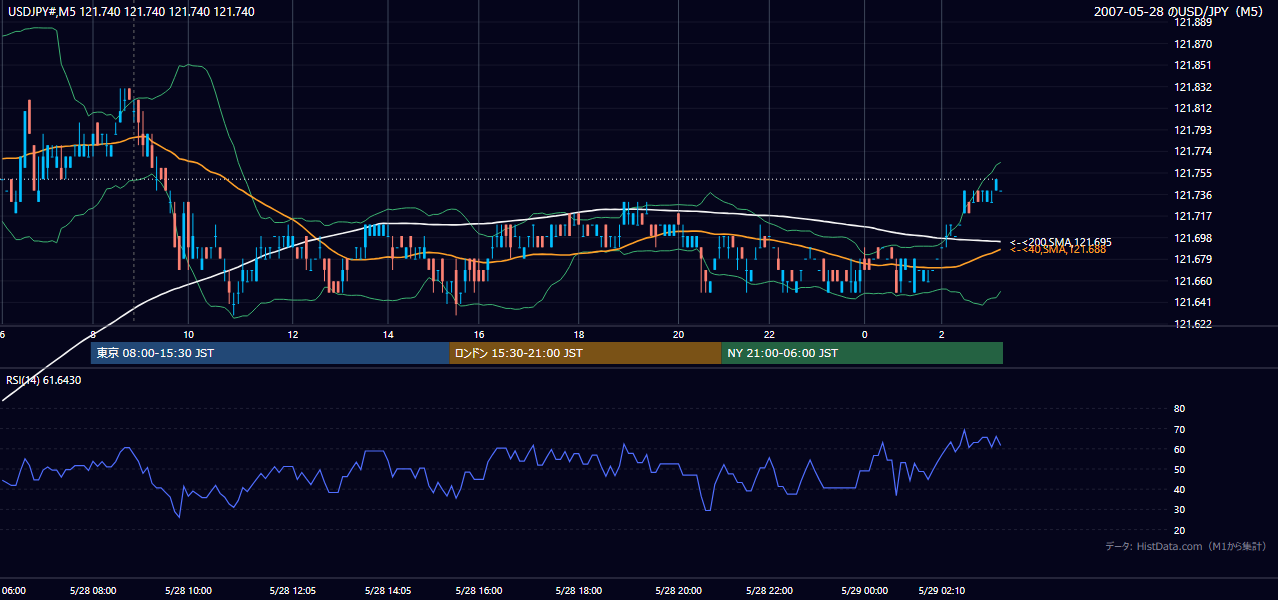Screen dimensions: 1278x600
Task: Click hour marker 0 under price chart
Action: point(865,334)
